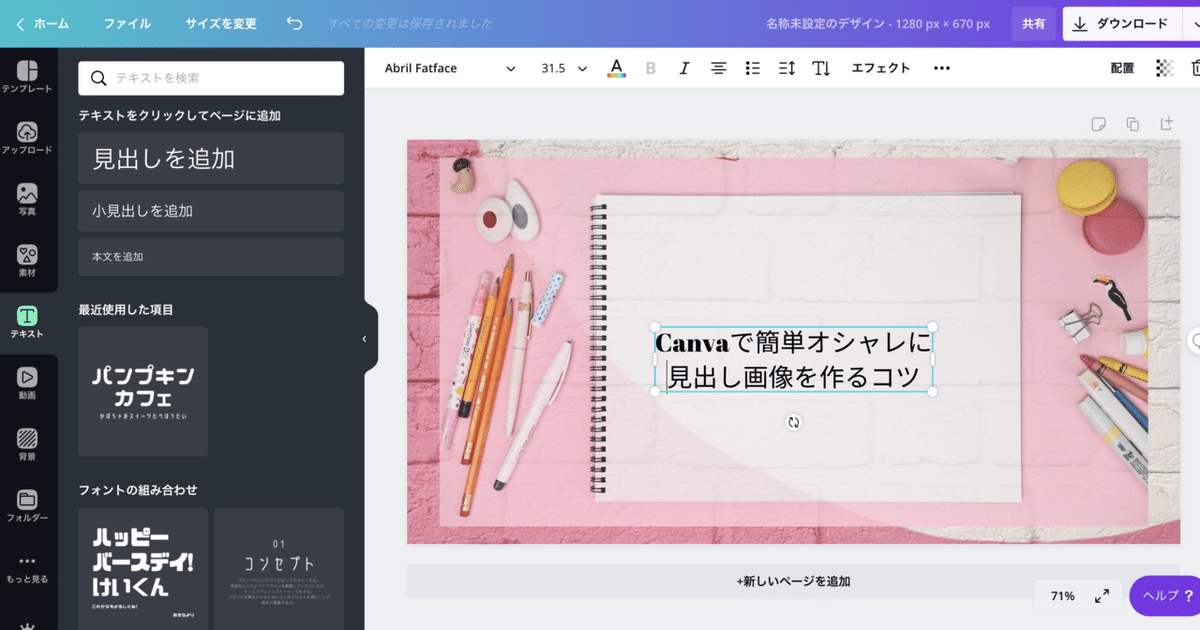Open the 素材 elements panel

[28, 261]
